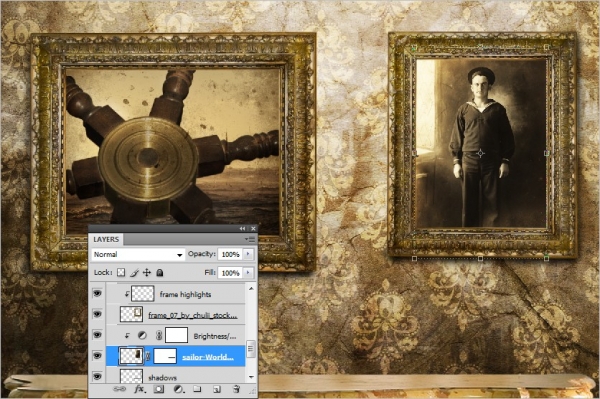
Task: Click the shadows layer thumbnail
Action: pyautogui.click(x=132, y=376)
